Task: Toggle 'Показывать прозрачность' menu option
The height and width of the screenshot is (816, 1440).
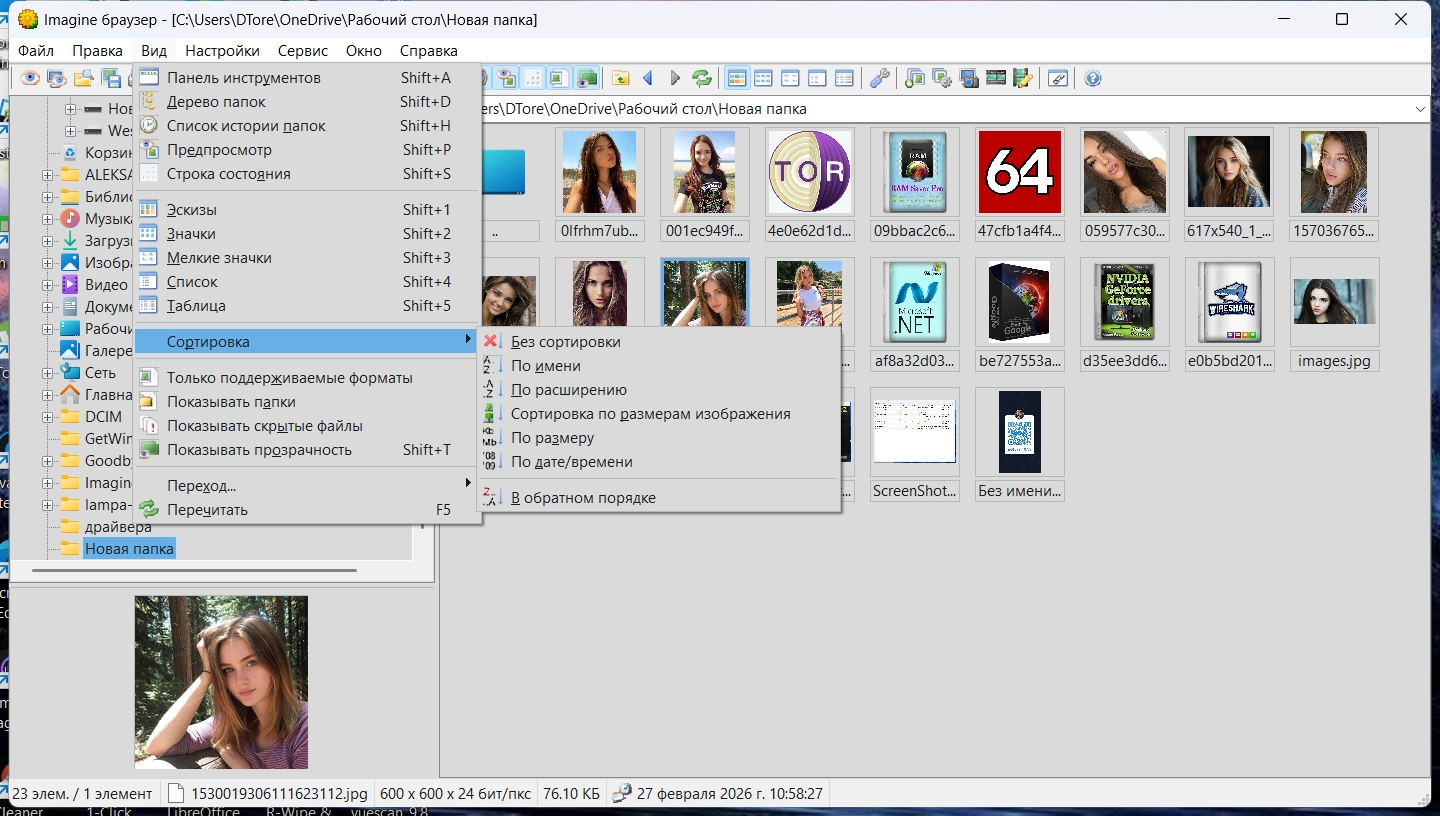Action: point(259,450)
